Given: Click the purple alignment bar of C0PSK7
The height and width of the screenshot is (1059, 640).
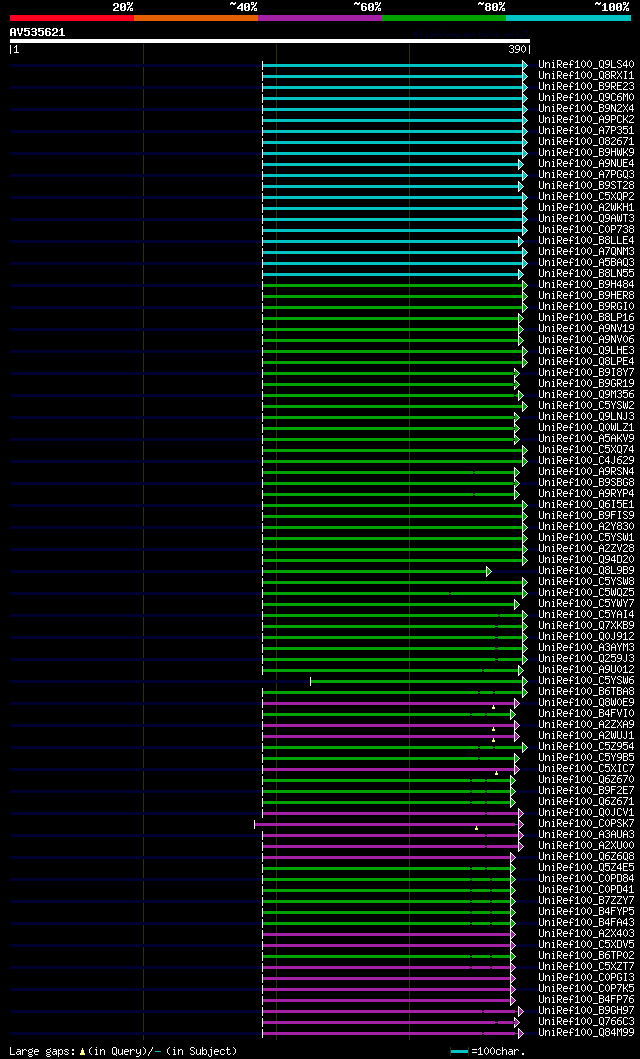Looking at the screenshot, I should click(x=388, y=824).
